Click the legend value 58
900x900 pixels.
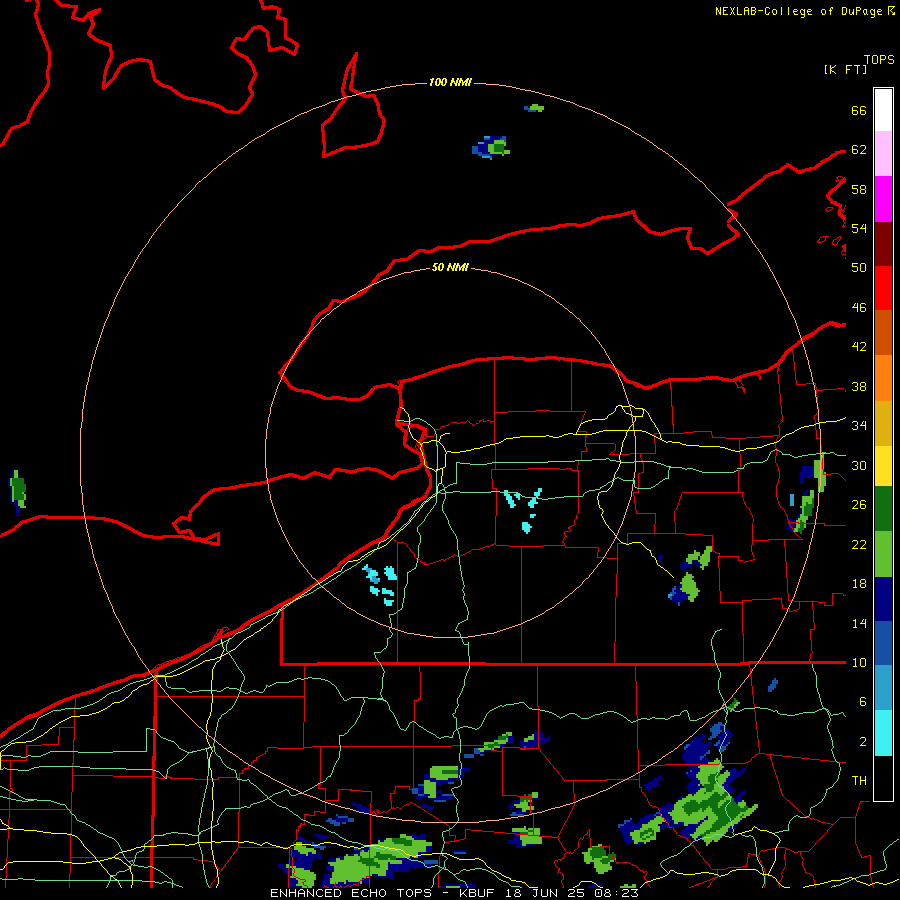point(859,189)
